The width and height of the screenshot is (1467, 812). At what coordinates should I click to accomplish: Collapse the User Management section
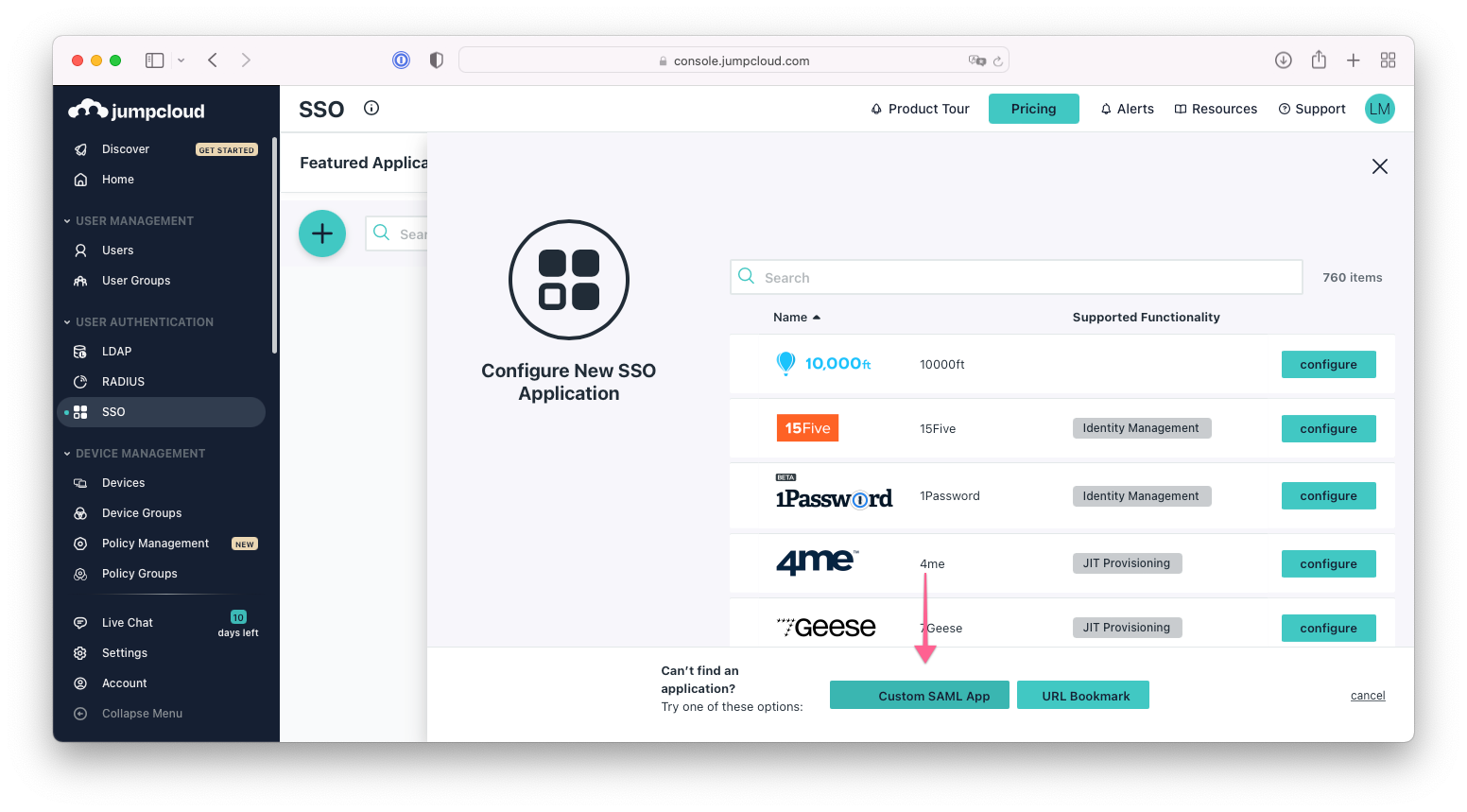[67, 221]
